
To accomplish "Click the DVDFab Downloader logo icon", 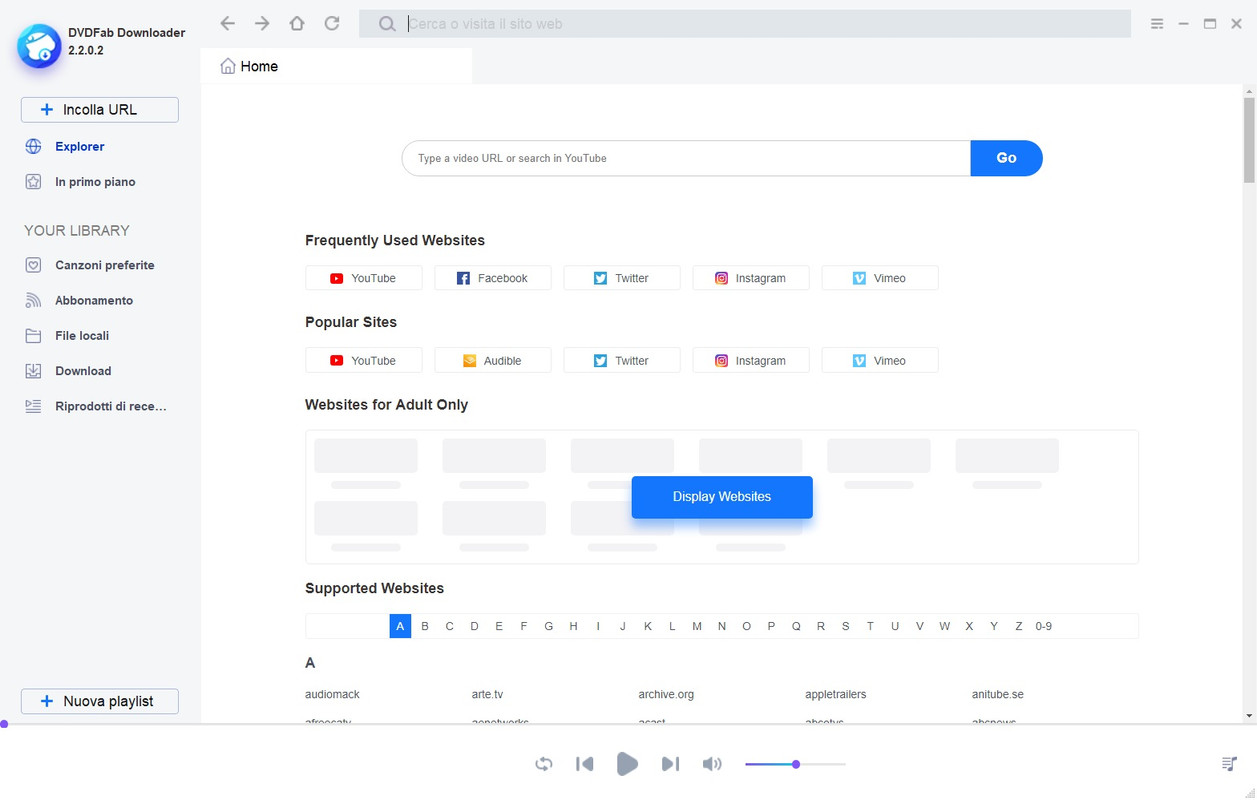I will pos(40,45).
